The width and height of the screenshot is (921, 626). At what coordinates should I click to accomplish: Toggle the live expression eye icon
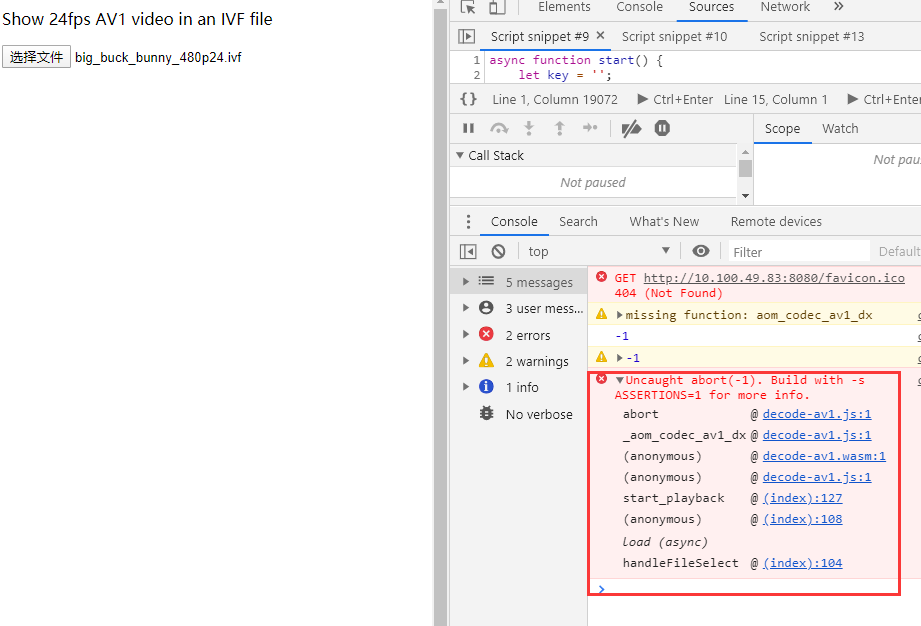pos(700,251)
